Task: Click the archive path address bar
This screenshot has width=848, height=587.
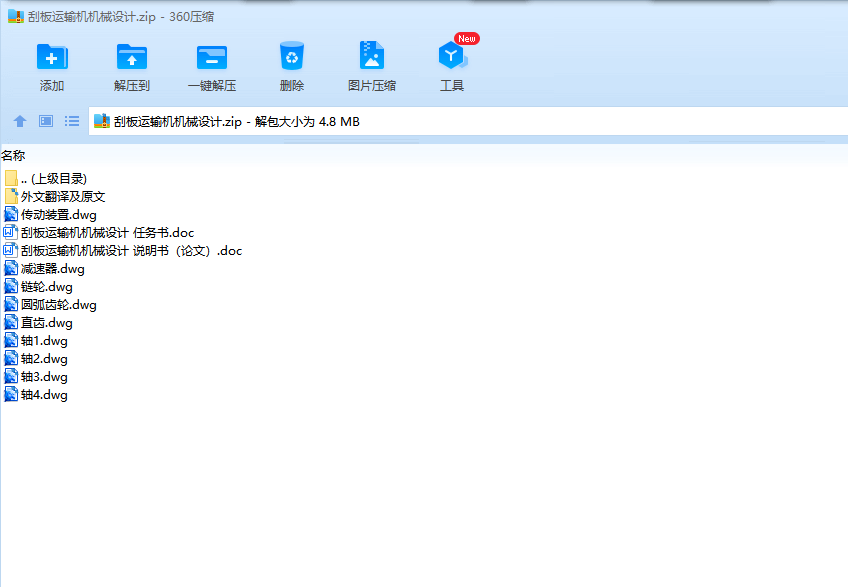Action: [468, 121]
